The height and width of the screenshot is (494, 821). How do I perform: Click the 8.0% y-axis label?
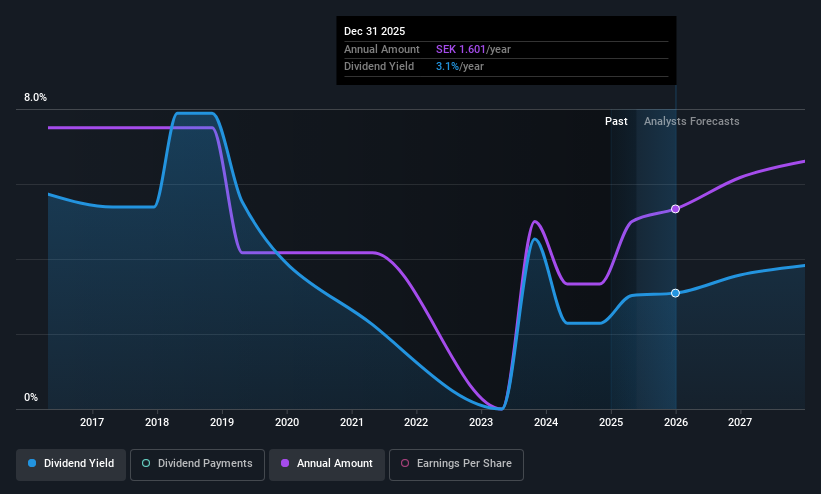click(35, 97)
